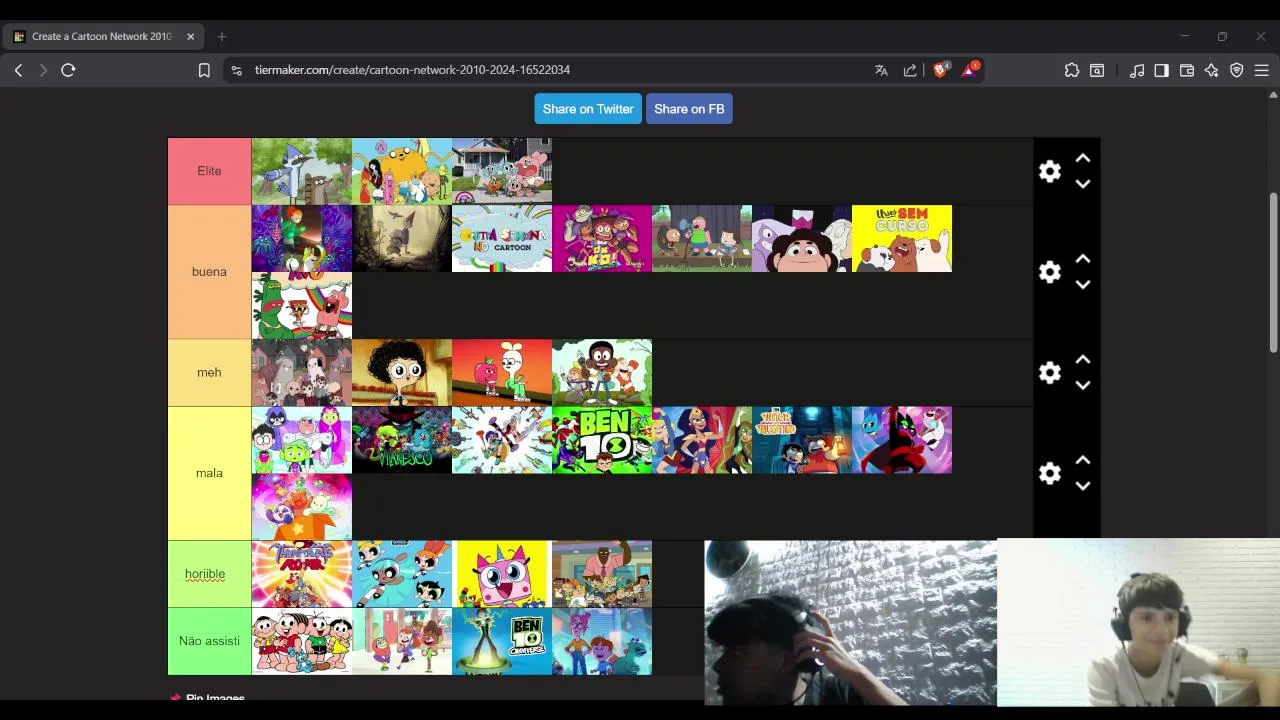Open the Leo AI sparkle icon

pos(1212,70)
